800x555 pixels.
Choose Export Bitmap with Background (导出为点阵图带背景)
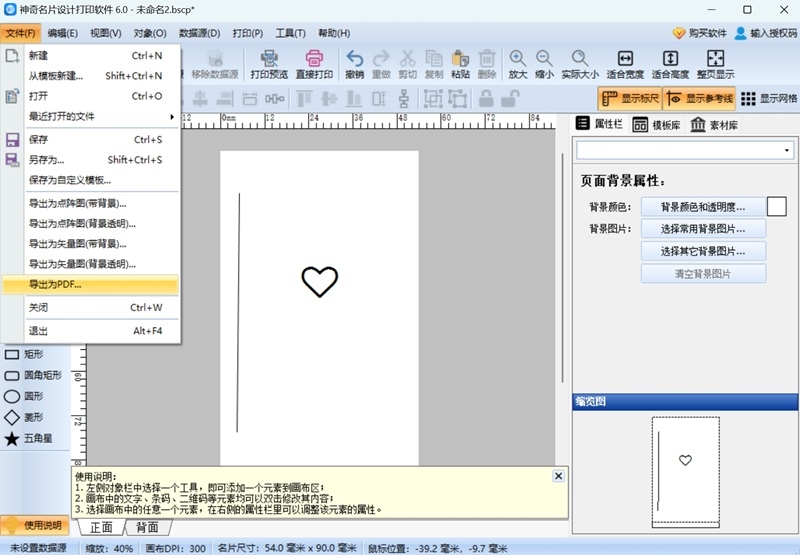(102, 204)
